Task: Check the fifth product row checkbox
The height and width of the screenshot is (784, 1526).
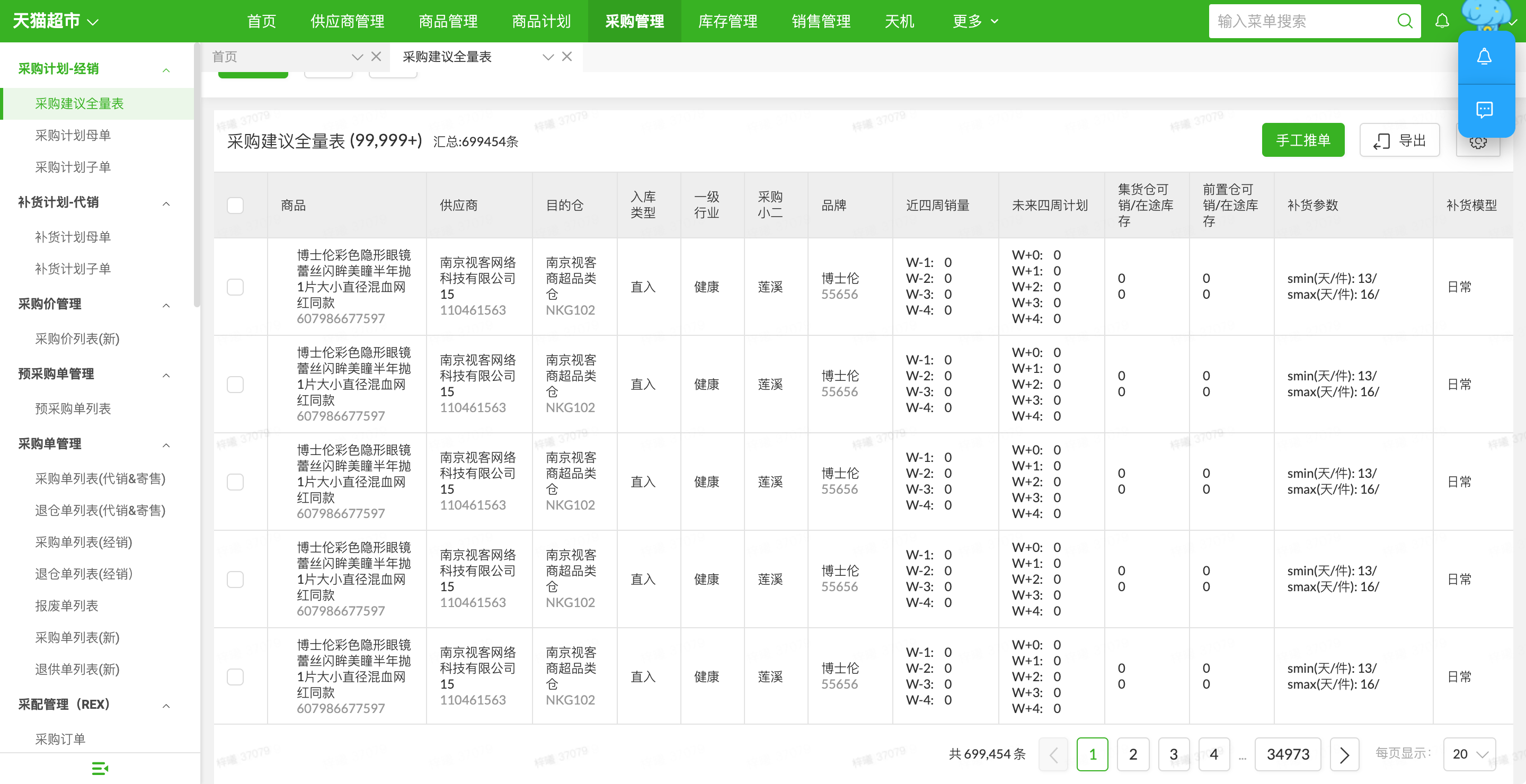Action: pos(235,676)
